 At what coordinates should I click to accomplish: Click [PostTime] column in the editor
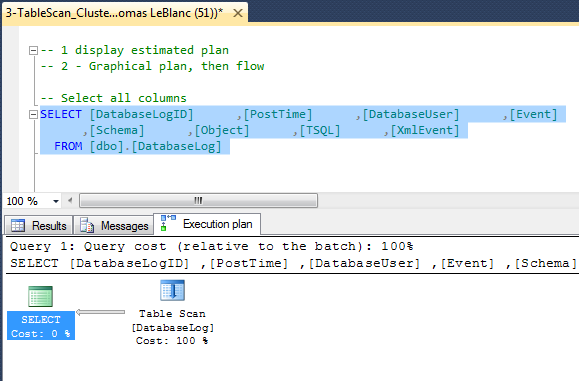coord(278,114)
